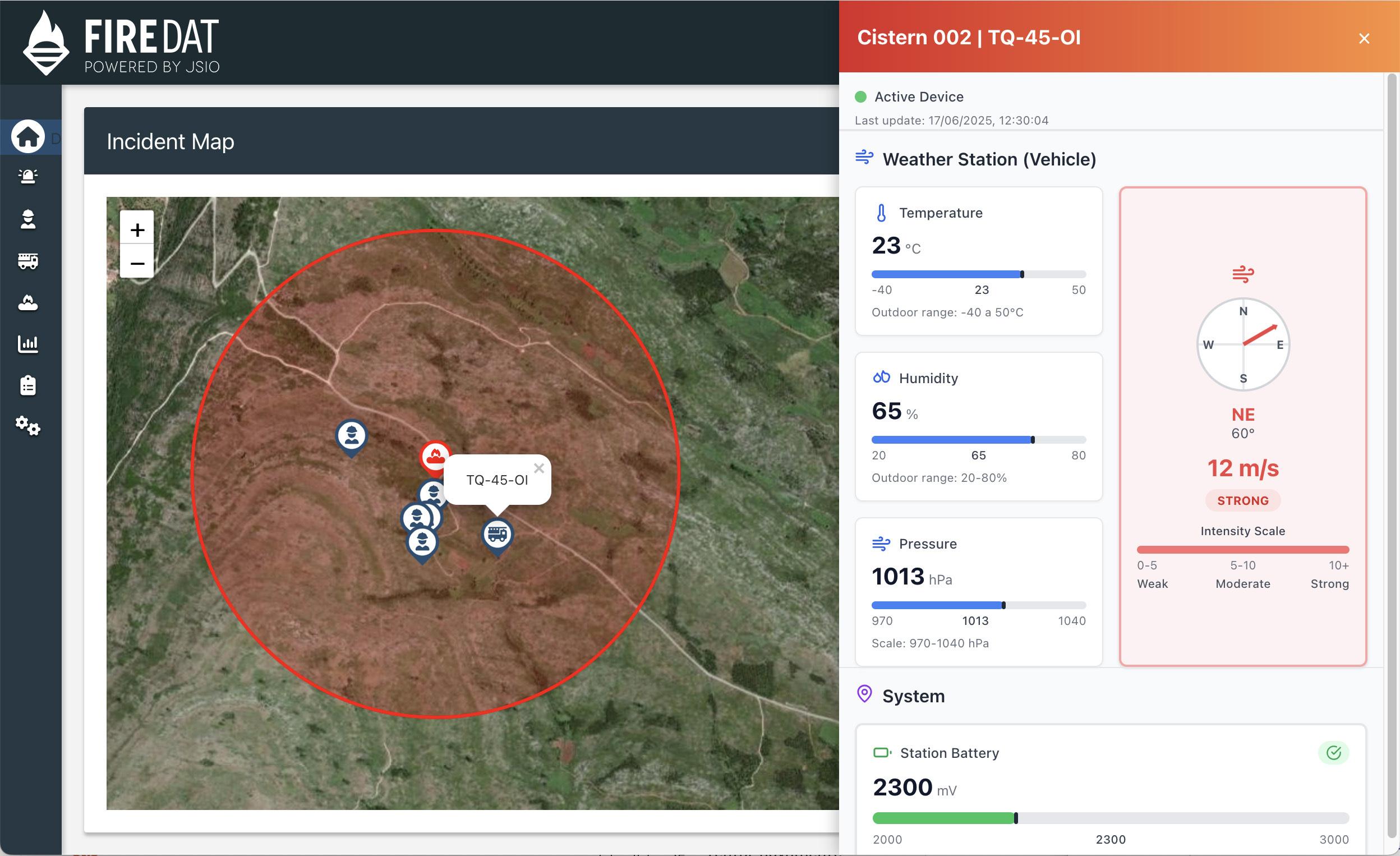Zoom in on the incident map
The width and height of the screenshot is (1400, 856).
click(137, 229)
